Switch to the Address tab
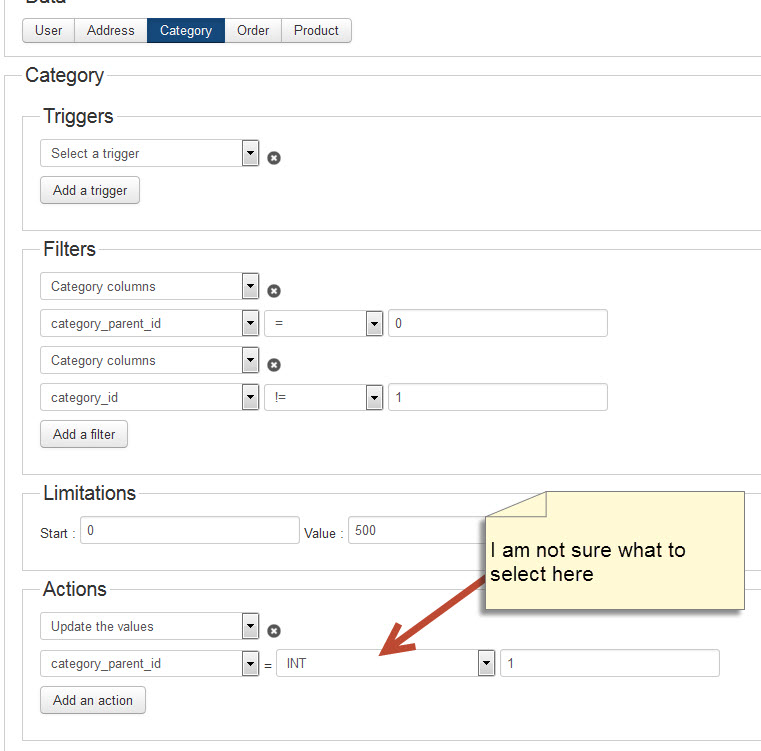Screen dimensions: 761x751 click(110, 31)
